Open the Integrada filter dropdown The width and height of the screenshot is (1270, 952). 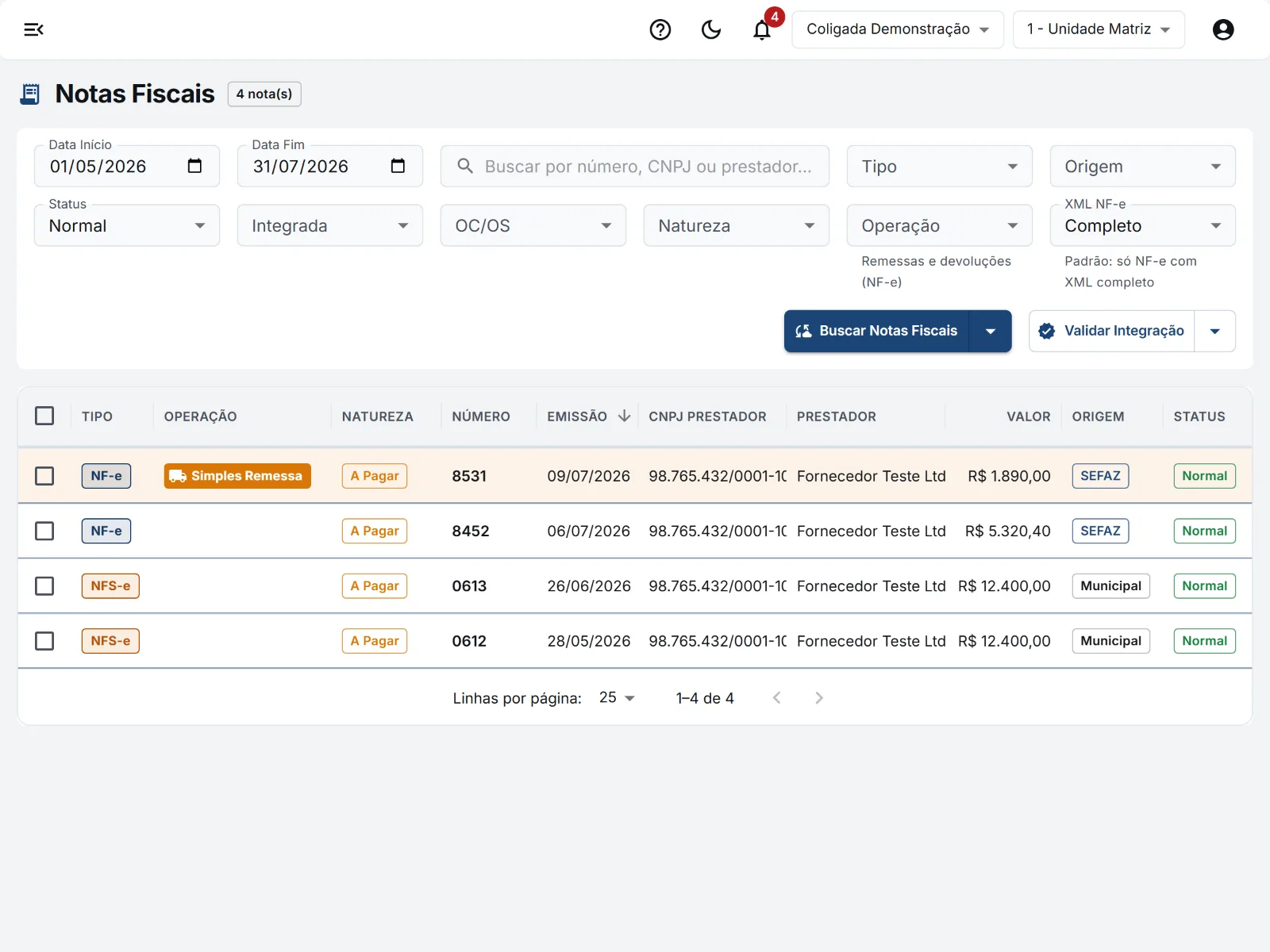click(x=330, y=225)
